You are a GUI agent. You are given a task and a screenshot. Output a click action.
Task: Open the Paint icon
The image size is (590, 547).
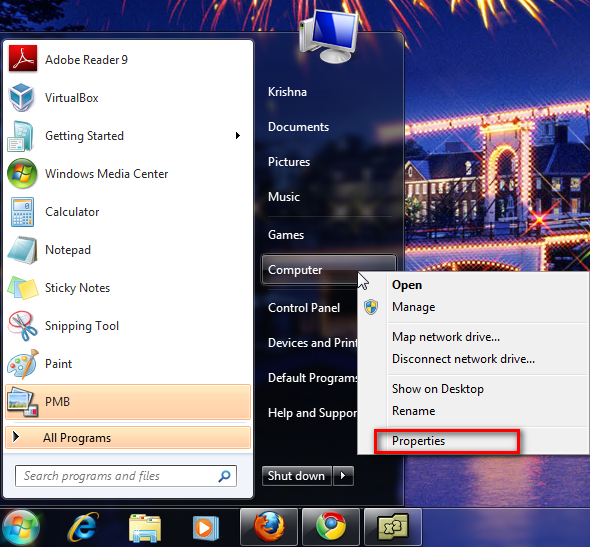point(23,364)
